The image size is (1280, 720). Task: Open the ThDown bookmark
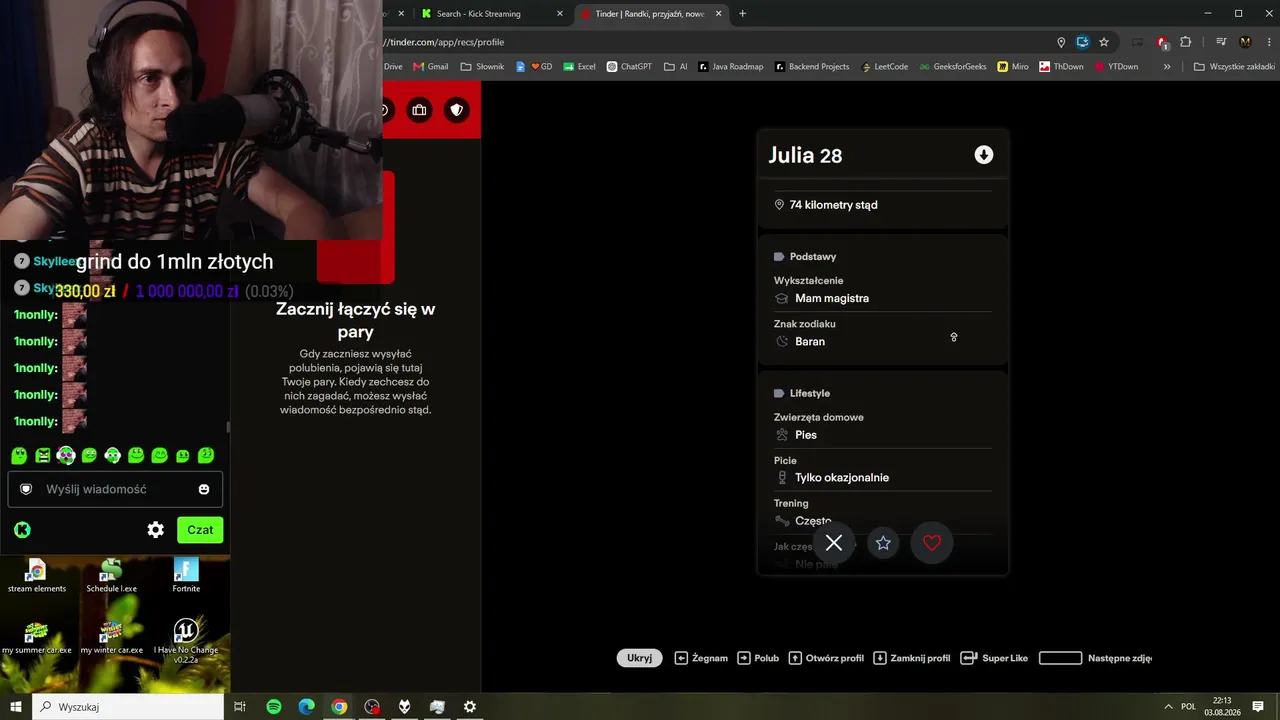[x=1062, y=67]
